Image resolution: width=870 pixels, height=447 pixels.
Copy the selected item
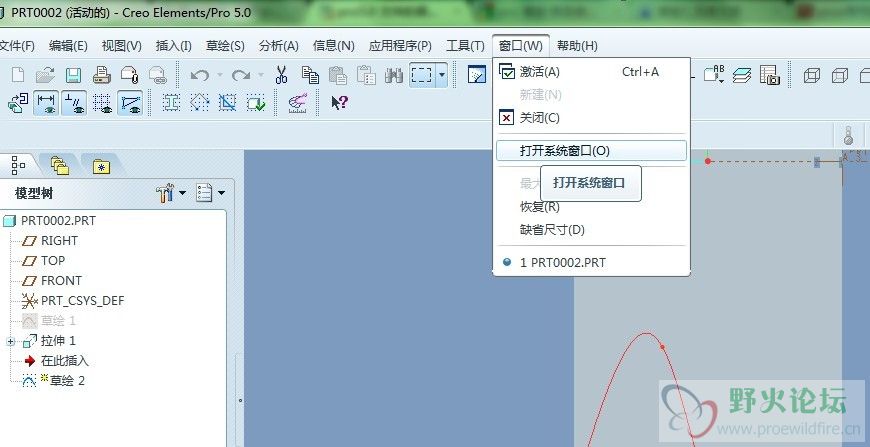(310, 75)
